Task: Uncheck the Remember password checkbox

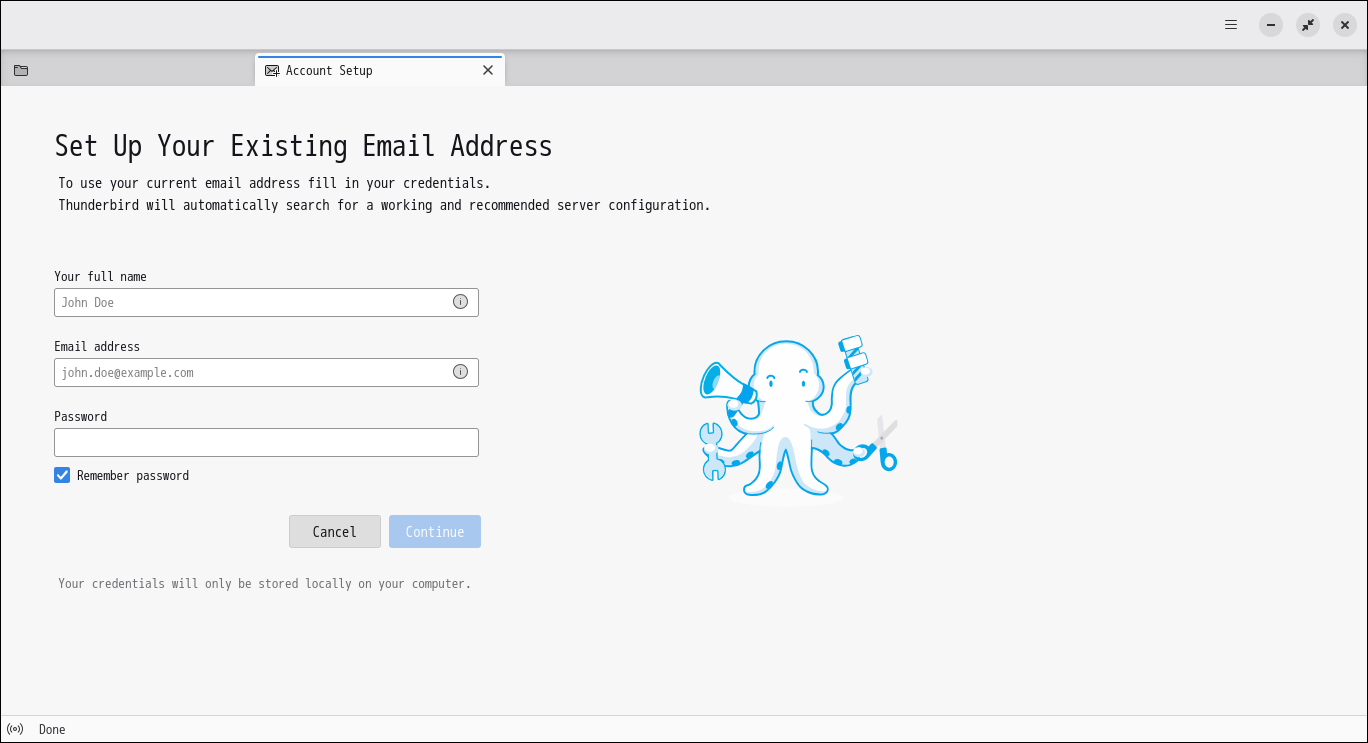Action: click(62, 475)
